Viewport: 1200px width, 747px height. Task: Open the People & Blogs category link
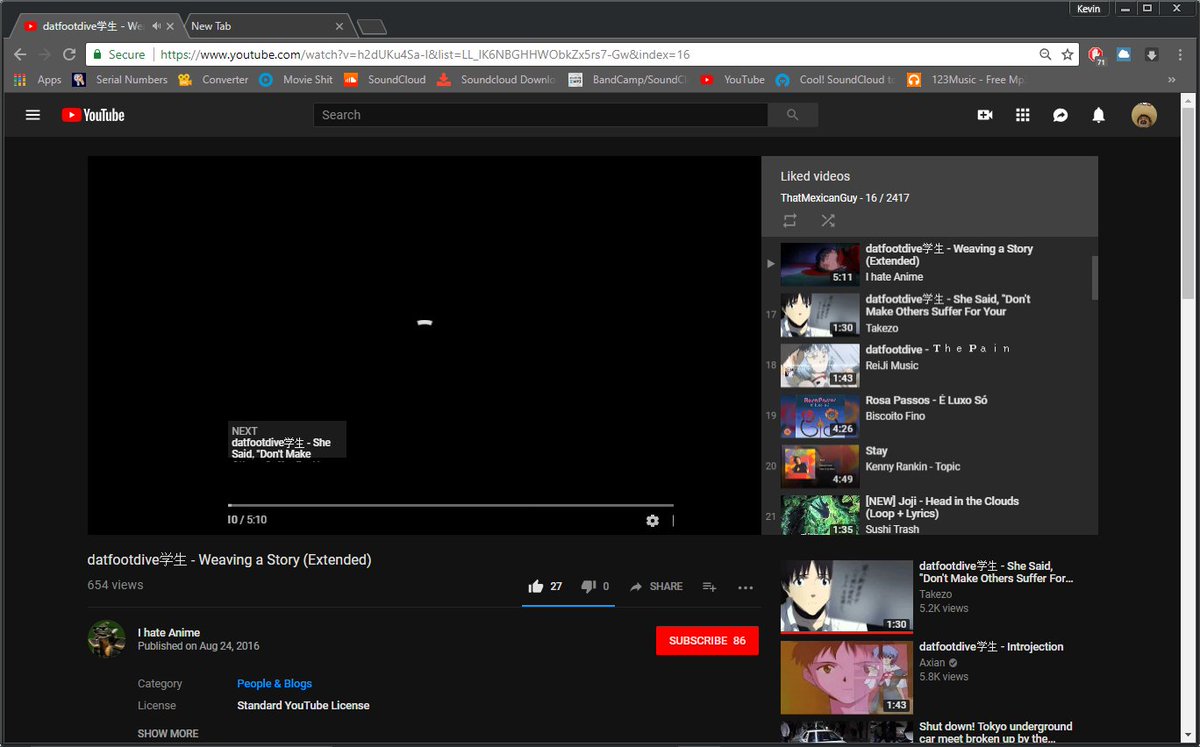click(274, 684)
